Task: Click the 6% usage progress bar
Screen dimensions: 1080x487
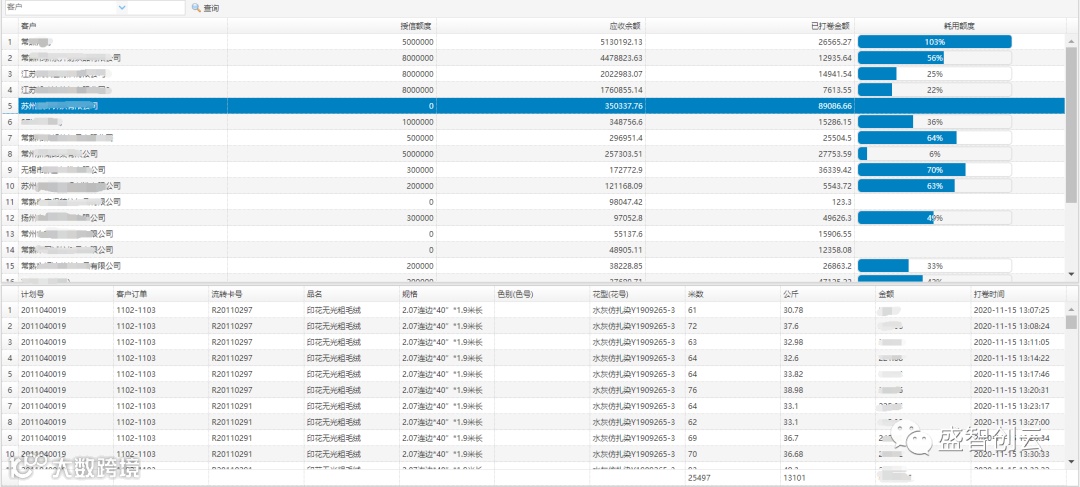Action: pyautogui.click(x=935, y=154)
